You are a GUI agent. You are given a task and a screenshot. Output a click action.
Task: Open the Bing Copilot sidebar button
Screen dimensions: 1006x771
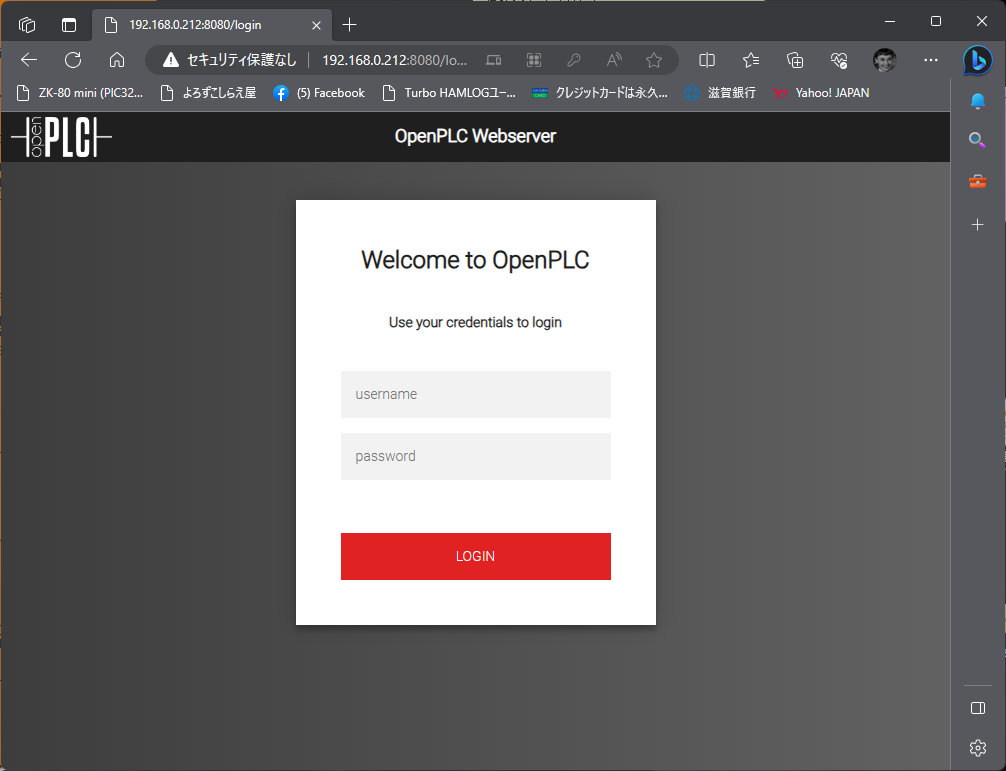(x=978, y=61)
